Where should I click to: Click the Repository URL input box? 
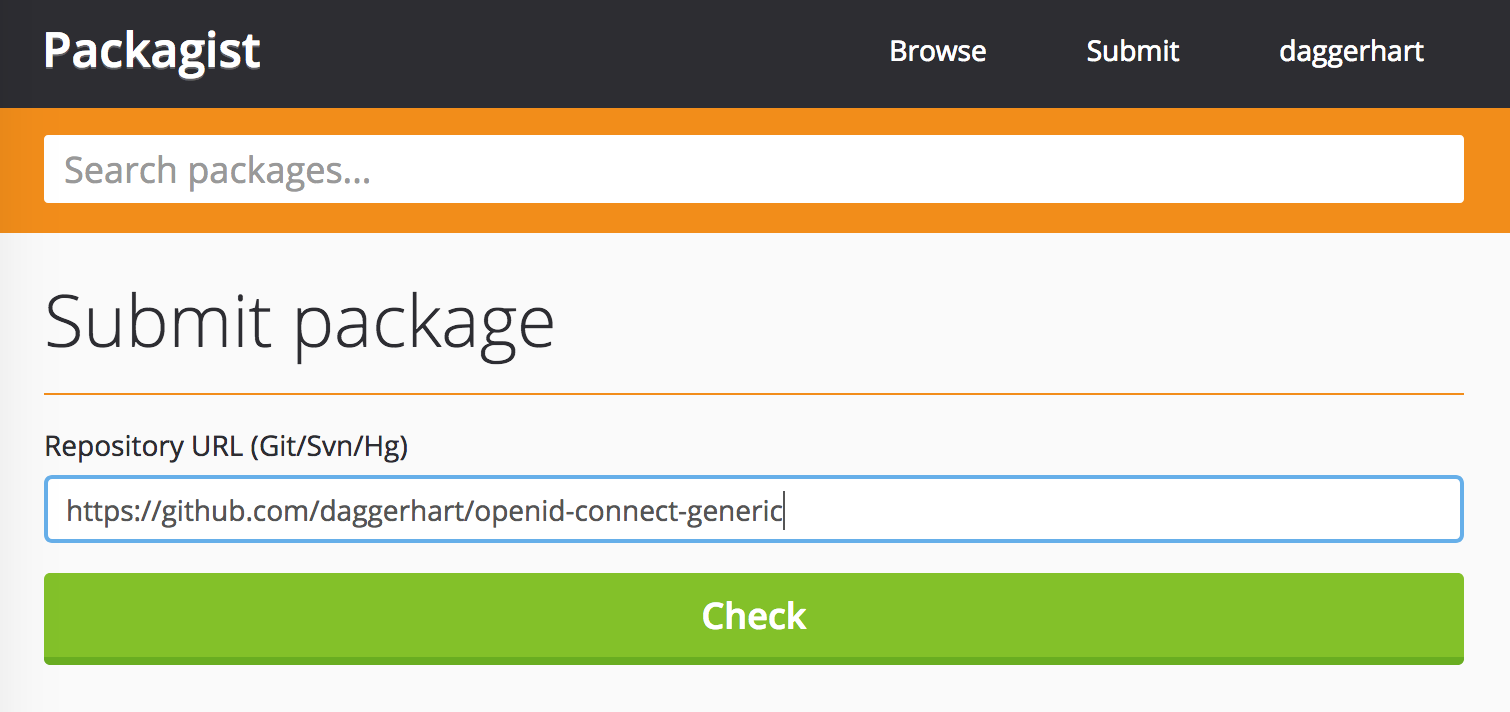[754, 509]
